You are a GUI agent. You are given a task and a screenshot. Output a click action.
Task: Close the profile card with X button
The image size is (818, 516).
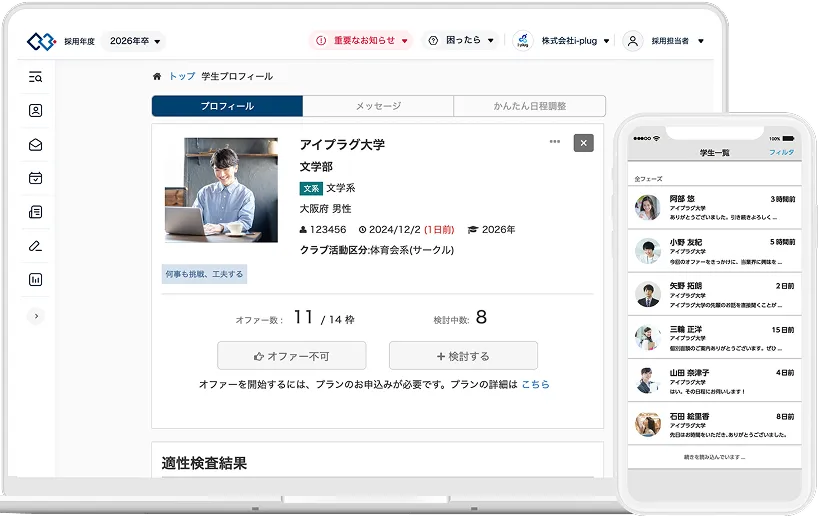(x=583, y=143)
